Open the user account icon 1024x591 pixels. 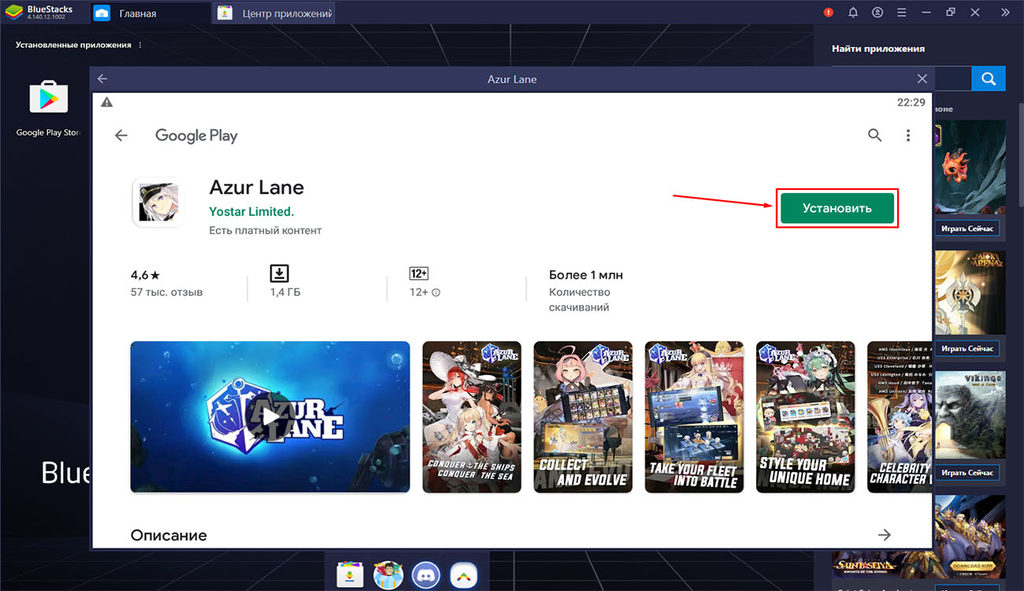877,12
